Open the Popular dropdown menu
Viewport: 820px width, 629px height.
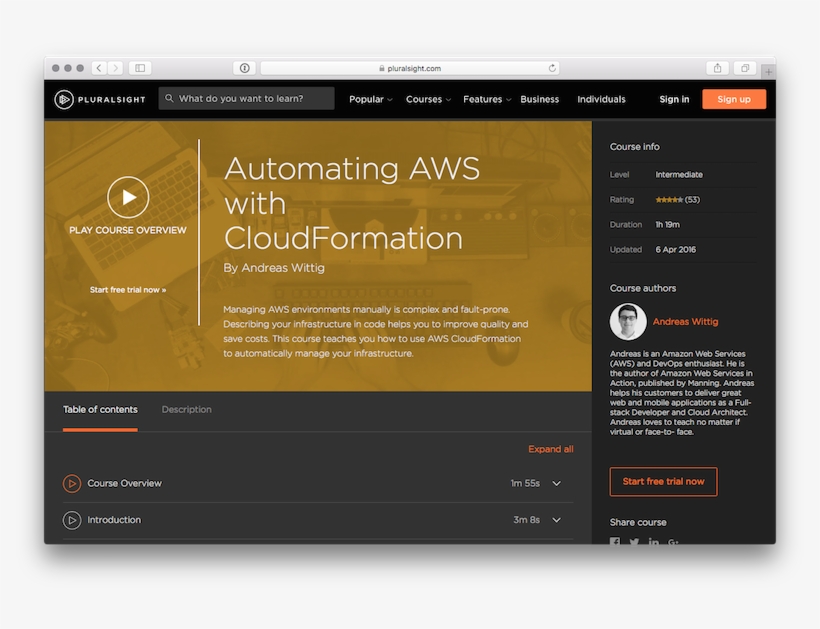click(370, 99)
